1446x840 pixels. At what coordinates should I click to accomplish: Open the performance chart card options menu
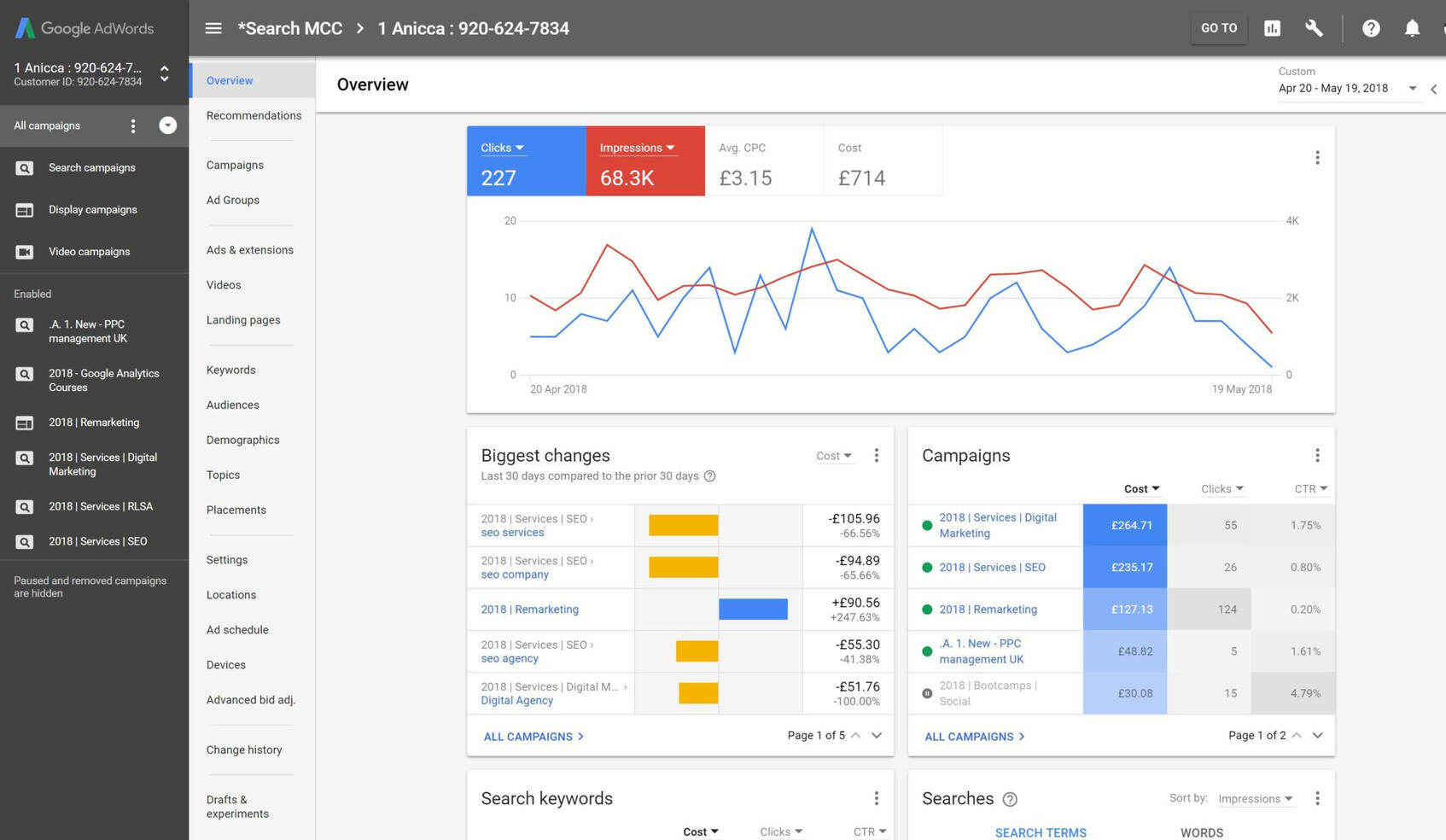pos(1317,158)
